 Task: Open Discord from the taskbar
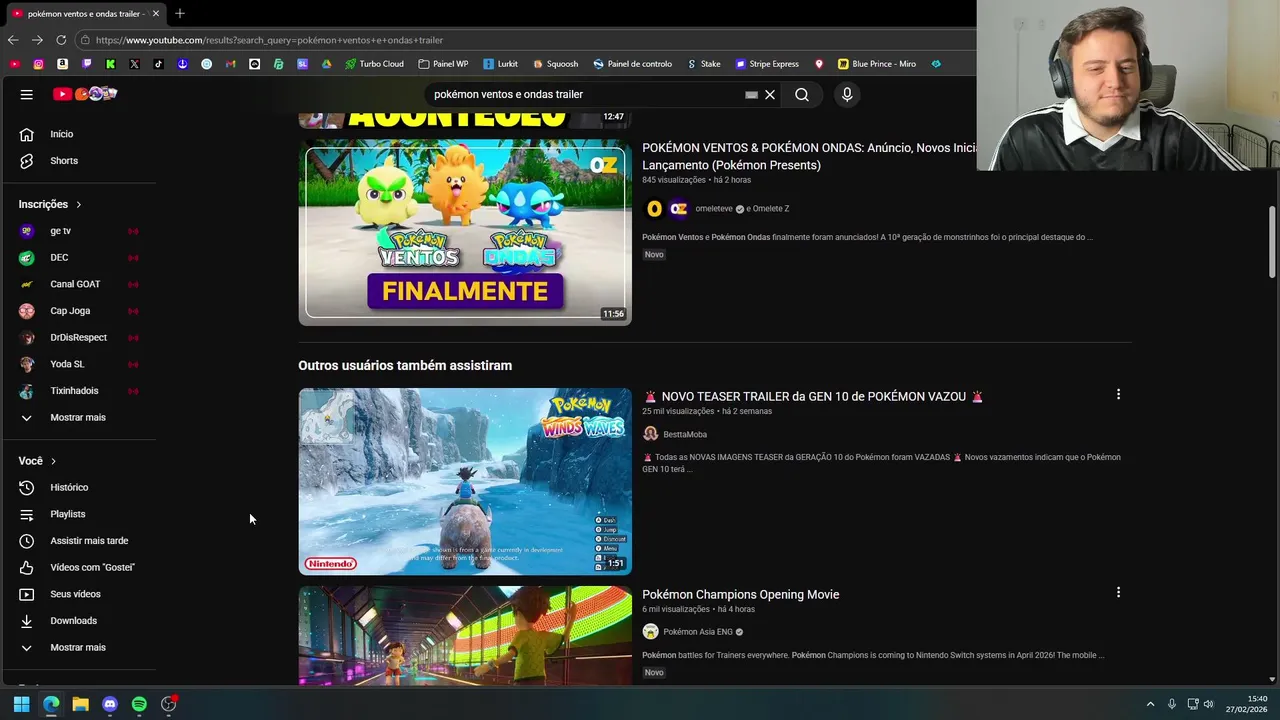[110, 704]
